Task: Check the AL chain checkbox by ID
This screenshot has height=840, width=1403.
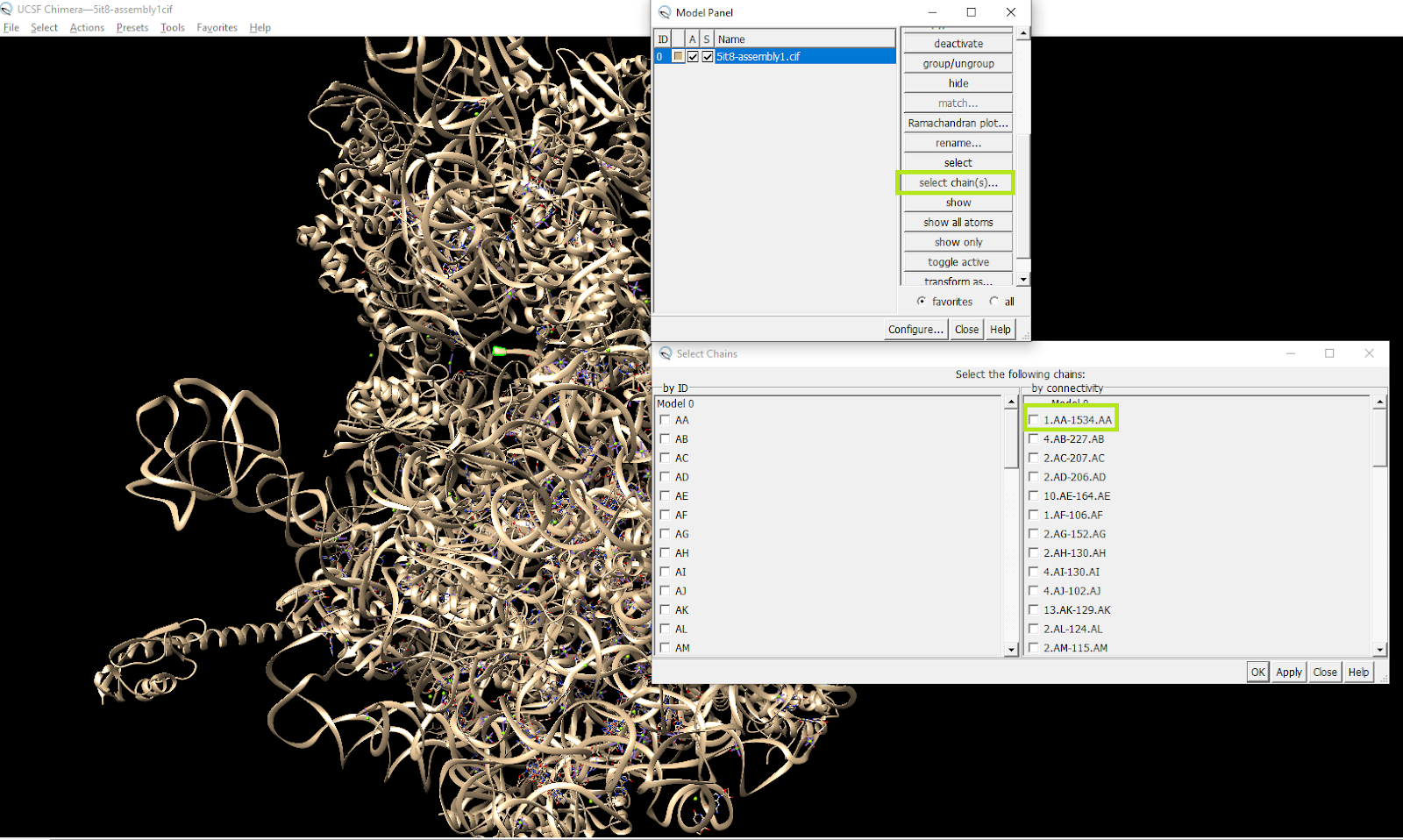Action: (x=665, y=629)
